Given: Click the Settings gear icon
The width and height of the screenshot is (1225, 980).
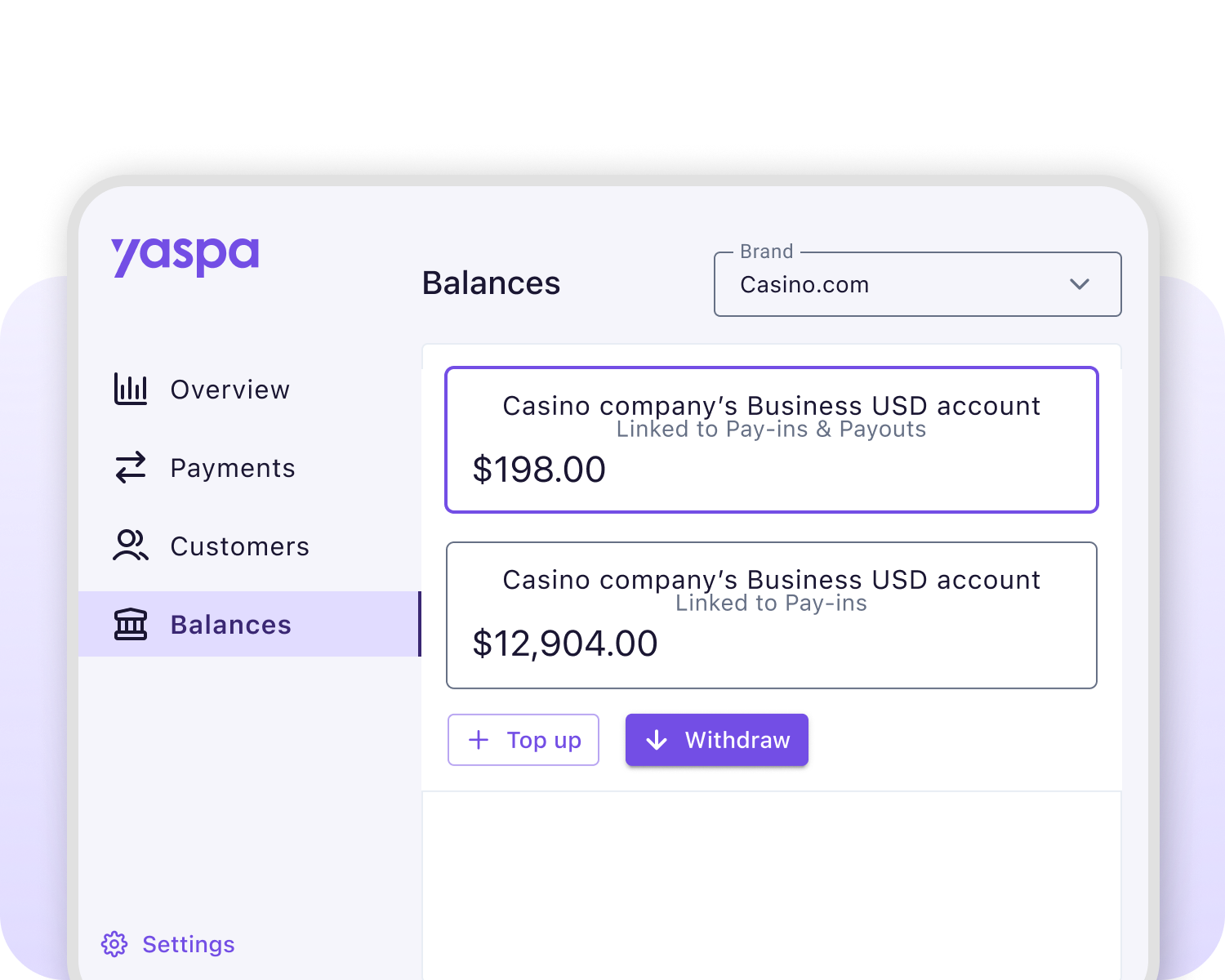Looking at the screenshot, I should [x=114, y=944].
